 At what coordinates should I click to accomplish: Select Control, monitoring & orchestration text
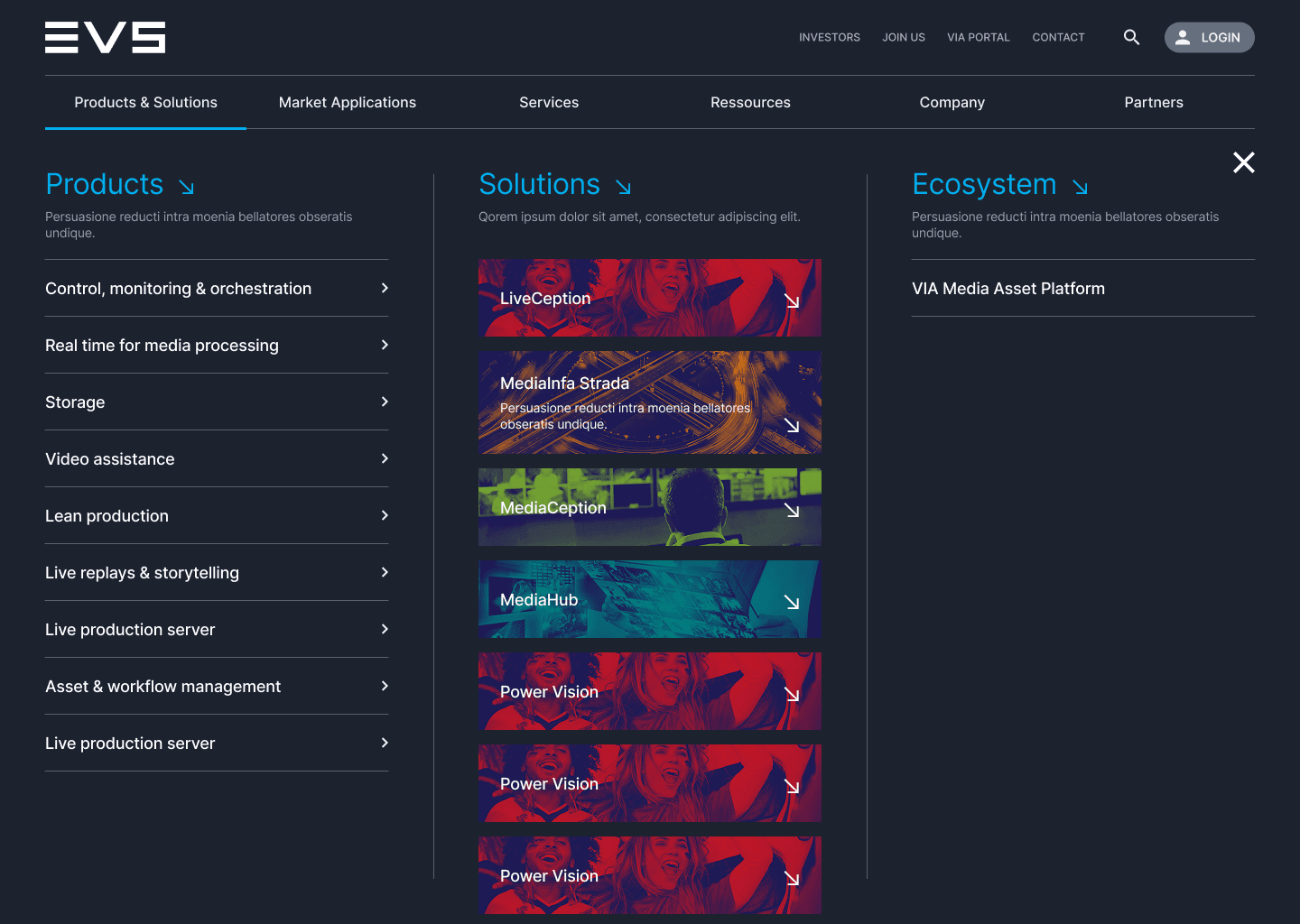[178, 288]
